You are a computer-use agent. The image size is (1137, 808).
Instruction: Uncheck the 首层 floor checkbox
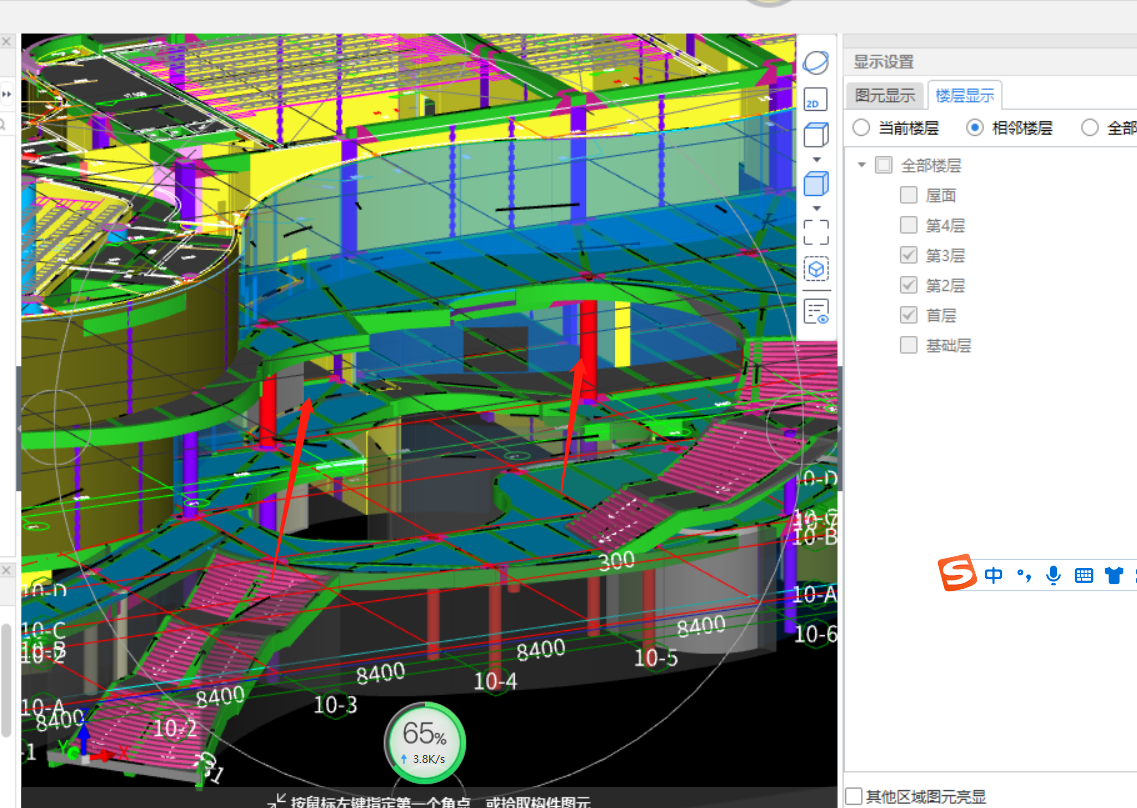[909, 315]
